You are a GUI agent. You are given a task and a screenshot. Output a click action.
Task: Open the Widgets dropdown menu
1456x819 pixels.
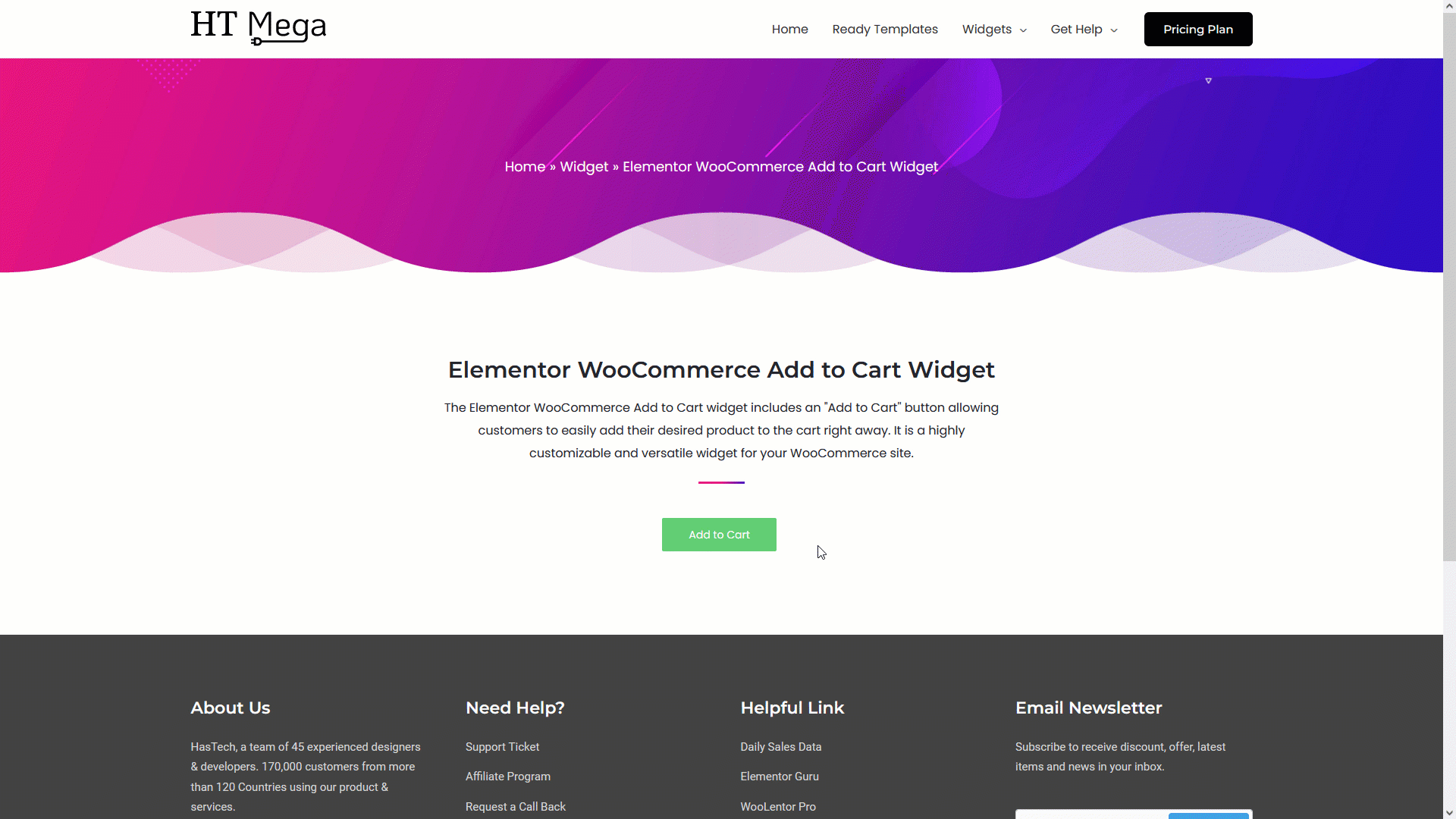[x=993, y=29]
